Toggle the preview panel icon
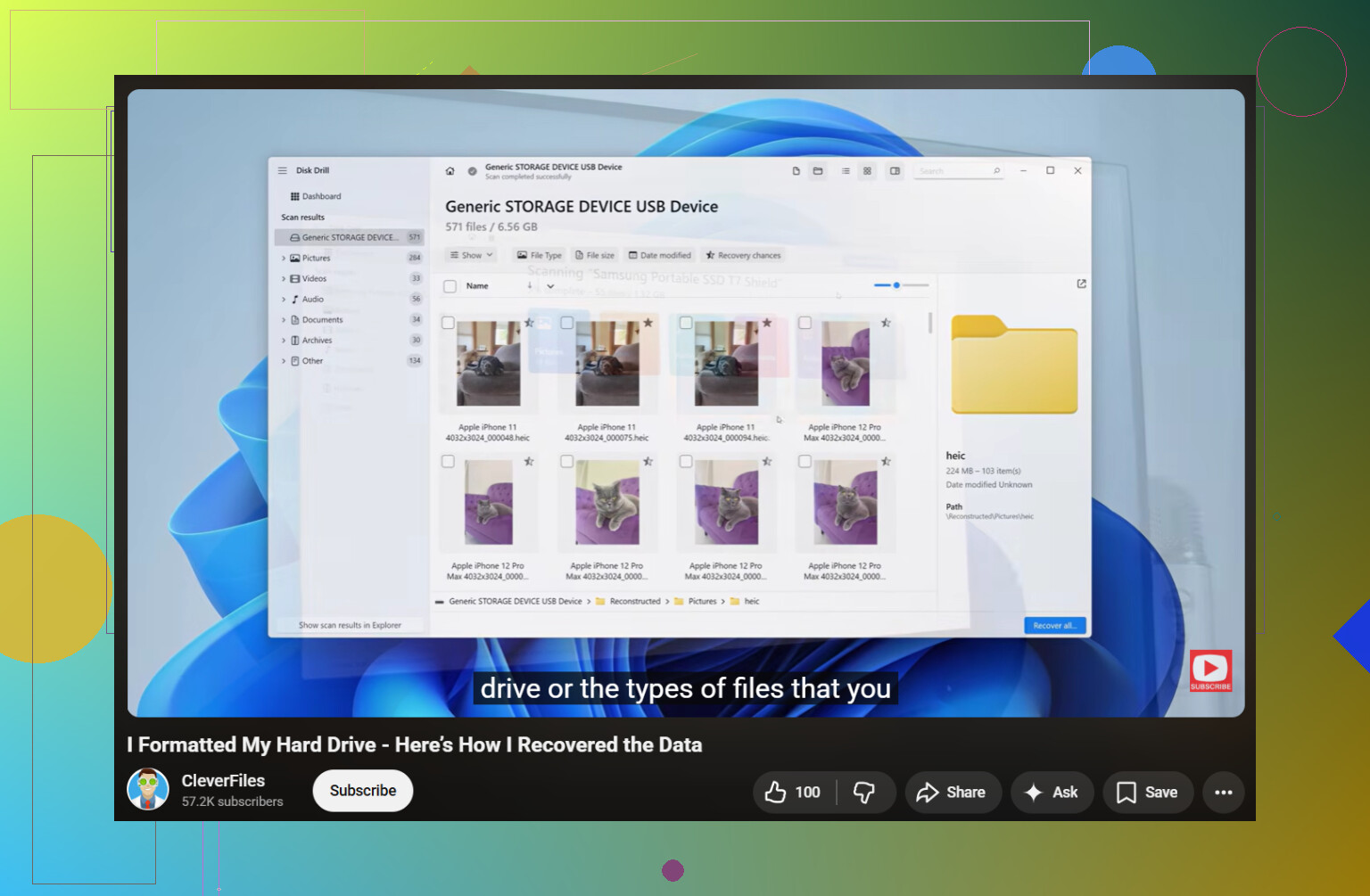The width and height of the screenshot is (1370, 896). pyautogui.click(x=895, y=171)
